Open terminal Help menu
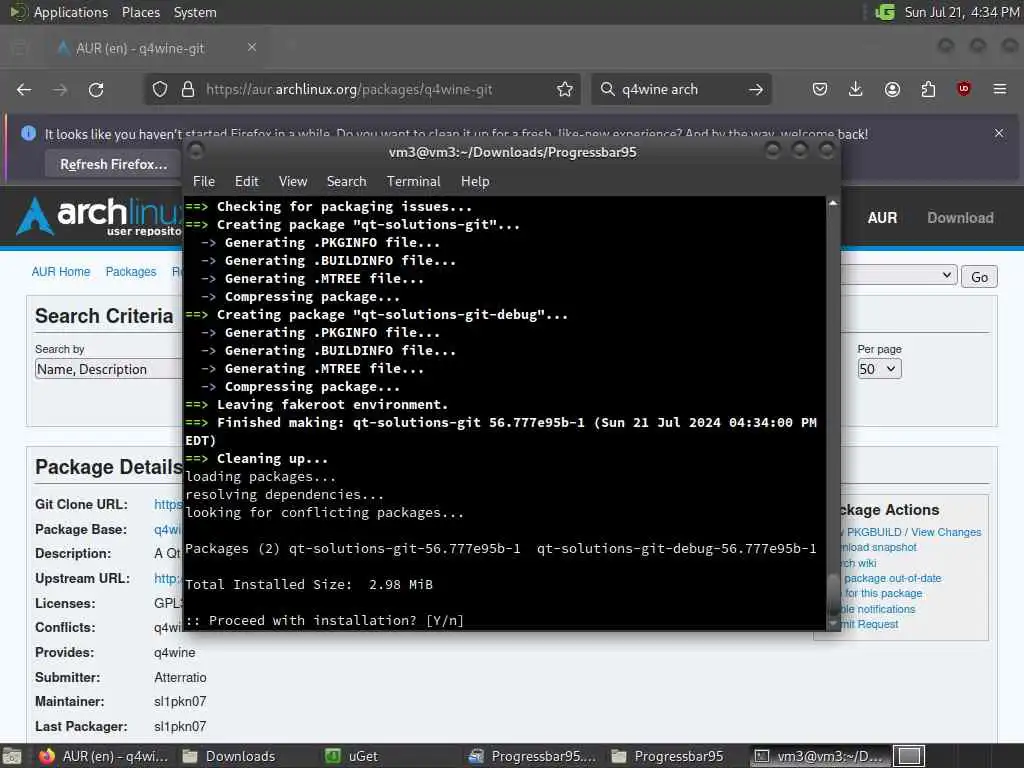The width and height of the screenshot is (1024, 768). point(475,182)
